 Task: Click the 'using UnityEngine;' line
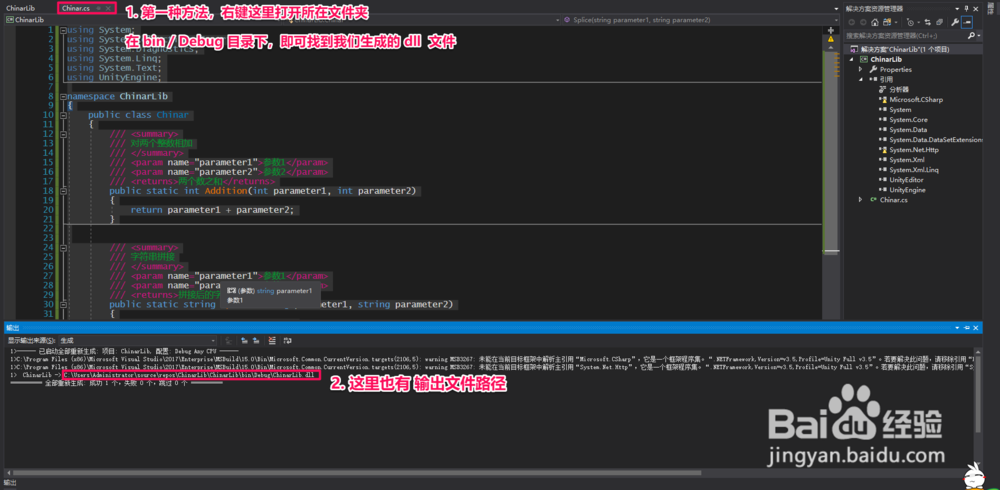click(x=114, y=77)
